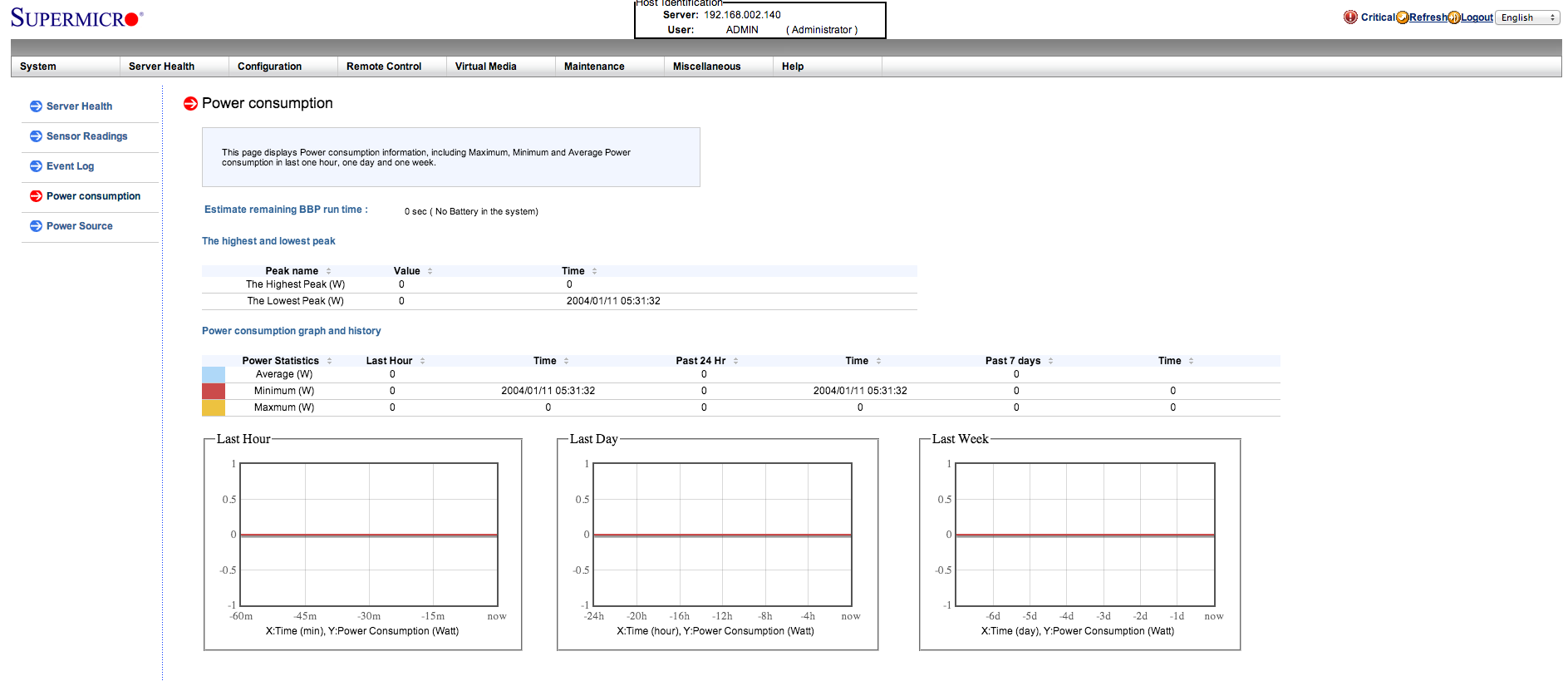1568x681 pixels.
Task: Click the Last Hour power graph
Action: pos(369,535)
